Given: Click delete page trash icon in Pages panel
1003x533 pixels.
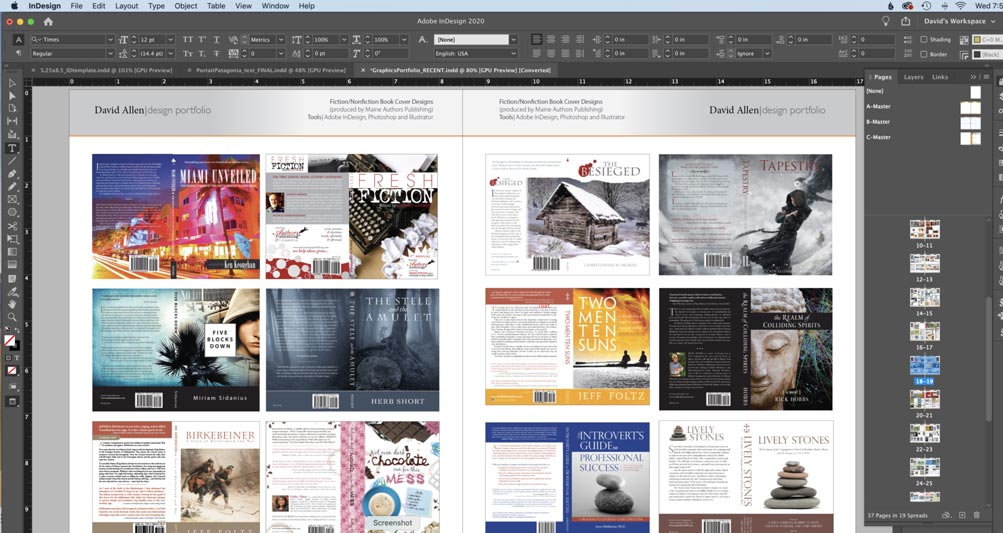Looking at the screenshot, I should click(976, 515).
